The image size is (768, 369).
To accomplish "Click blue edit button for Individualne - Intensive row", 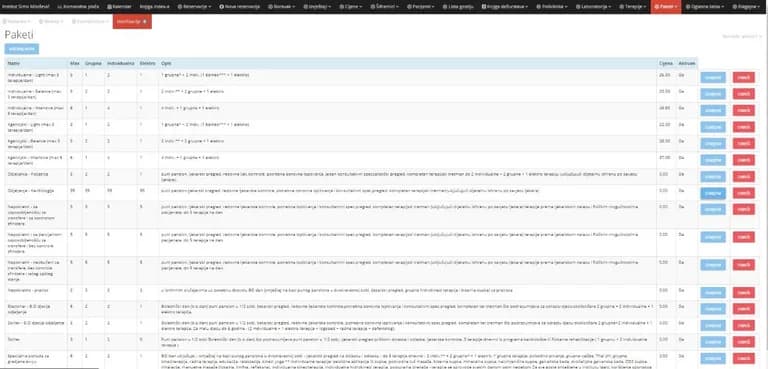I will (713, 111).
